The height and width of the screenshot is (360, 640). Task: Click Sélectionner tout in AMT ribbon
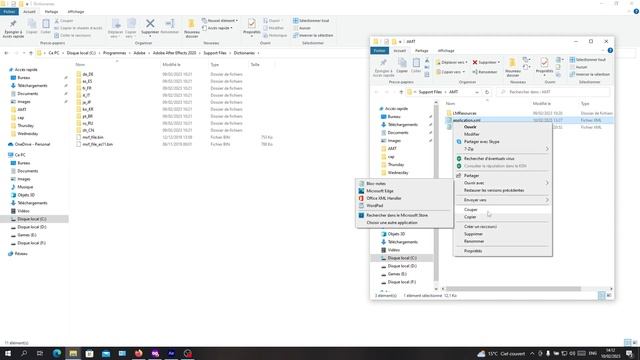coord(588,60)
